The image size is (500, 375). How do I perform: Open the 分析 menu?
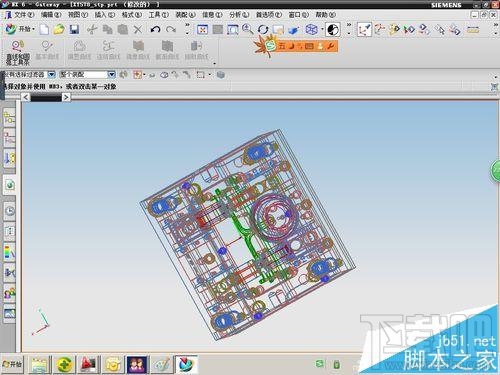(239, 15)
